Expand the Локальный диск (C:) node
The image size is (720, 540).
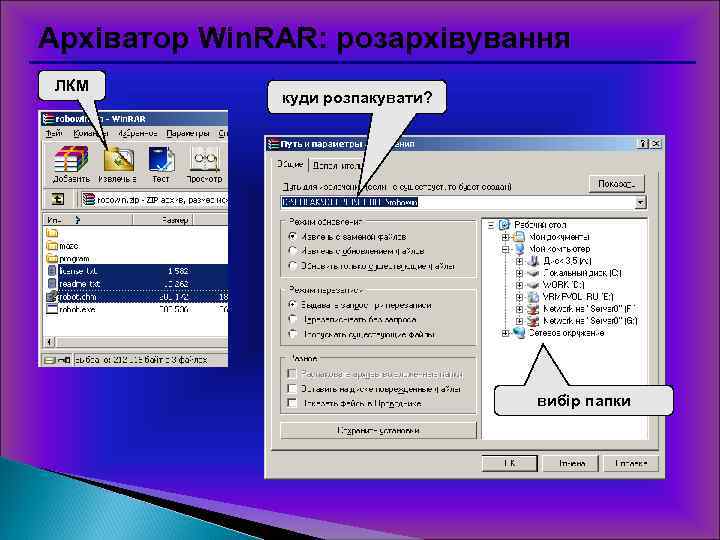519,273
